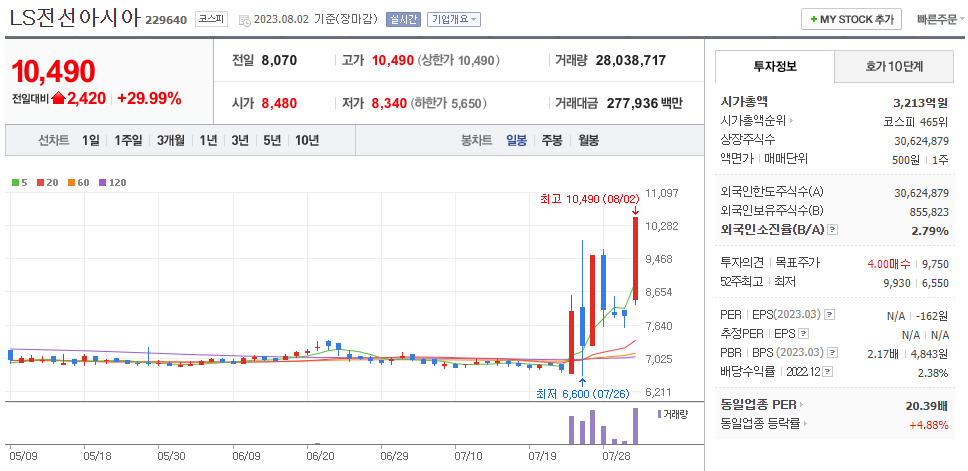Click the +29.99% change percentage

tap(149, 98)
